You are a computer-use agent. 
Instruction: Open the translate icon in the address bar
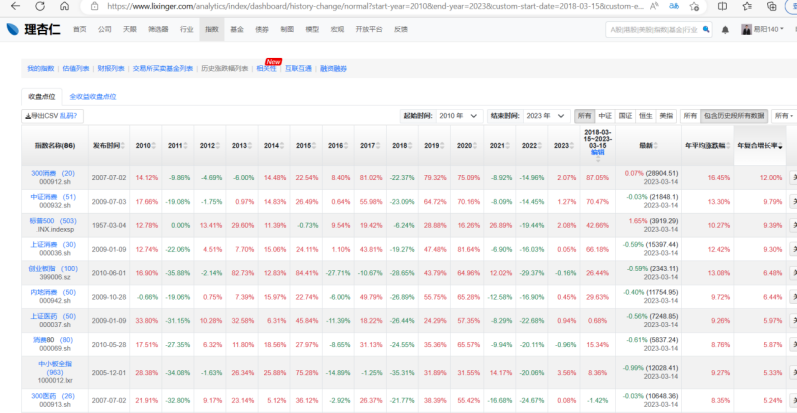pos(674,6)
